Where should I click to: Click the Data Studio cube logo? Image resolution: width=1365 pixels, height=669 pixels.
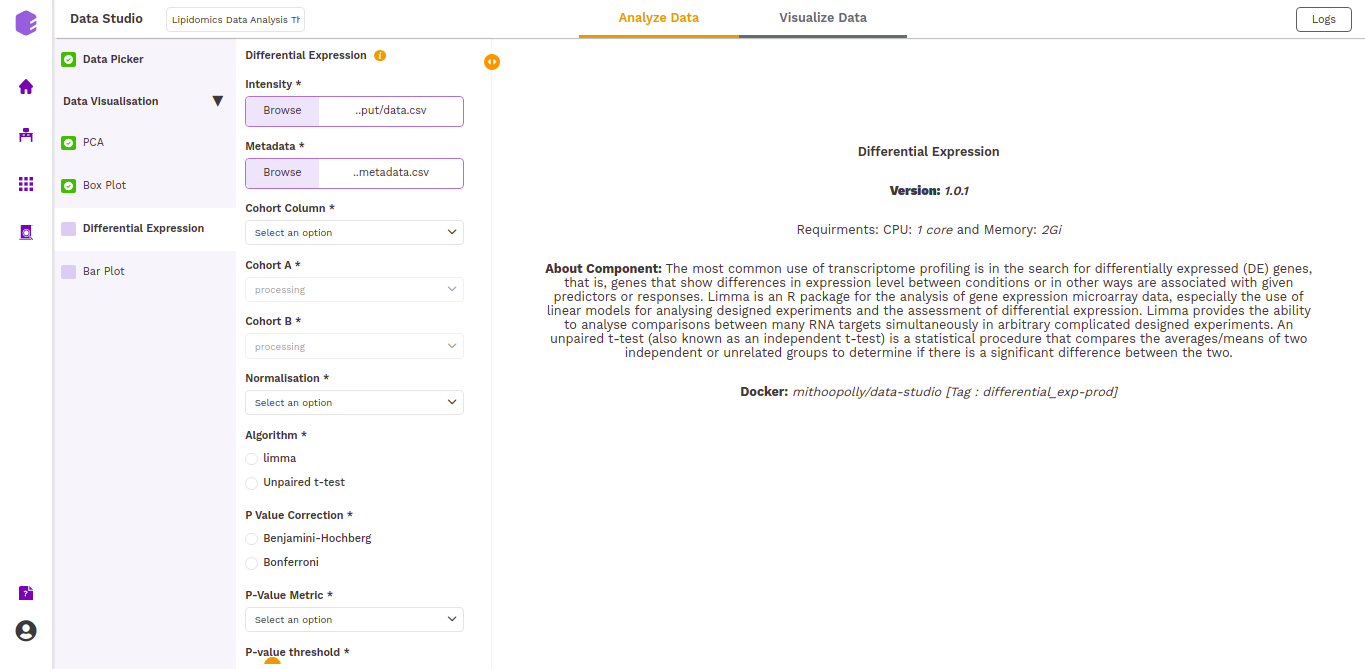pyautogui.click(x=26, y=22)
